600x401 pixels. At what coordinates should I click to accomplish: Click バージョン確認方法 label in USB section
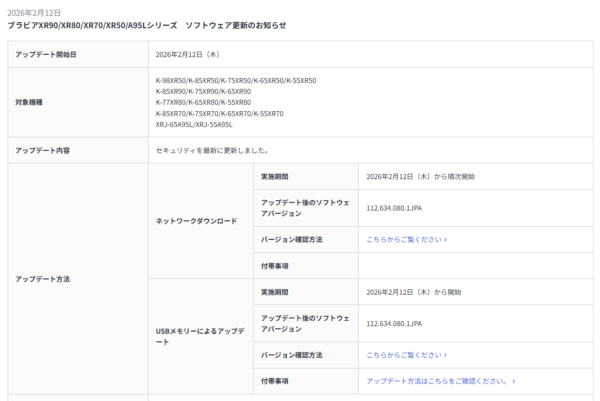(292, 355)
